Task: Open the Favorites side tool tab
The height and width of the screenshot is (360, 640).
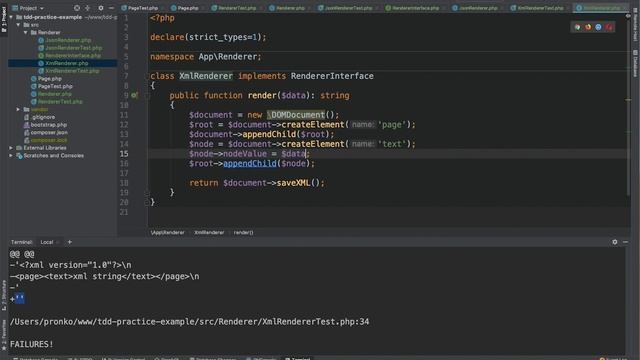Action: click(4, 335)
